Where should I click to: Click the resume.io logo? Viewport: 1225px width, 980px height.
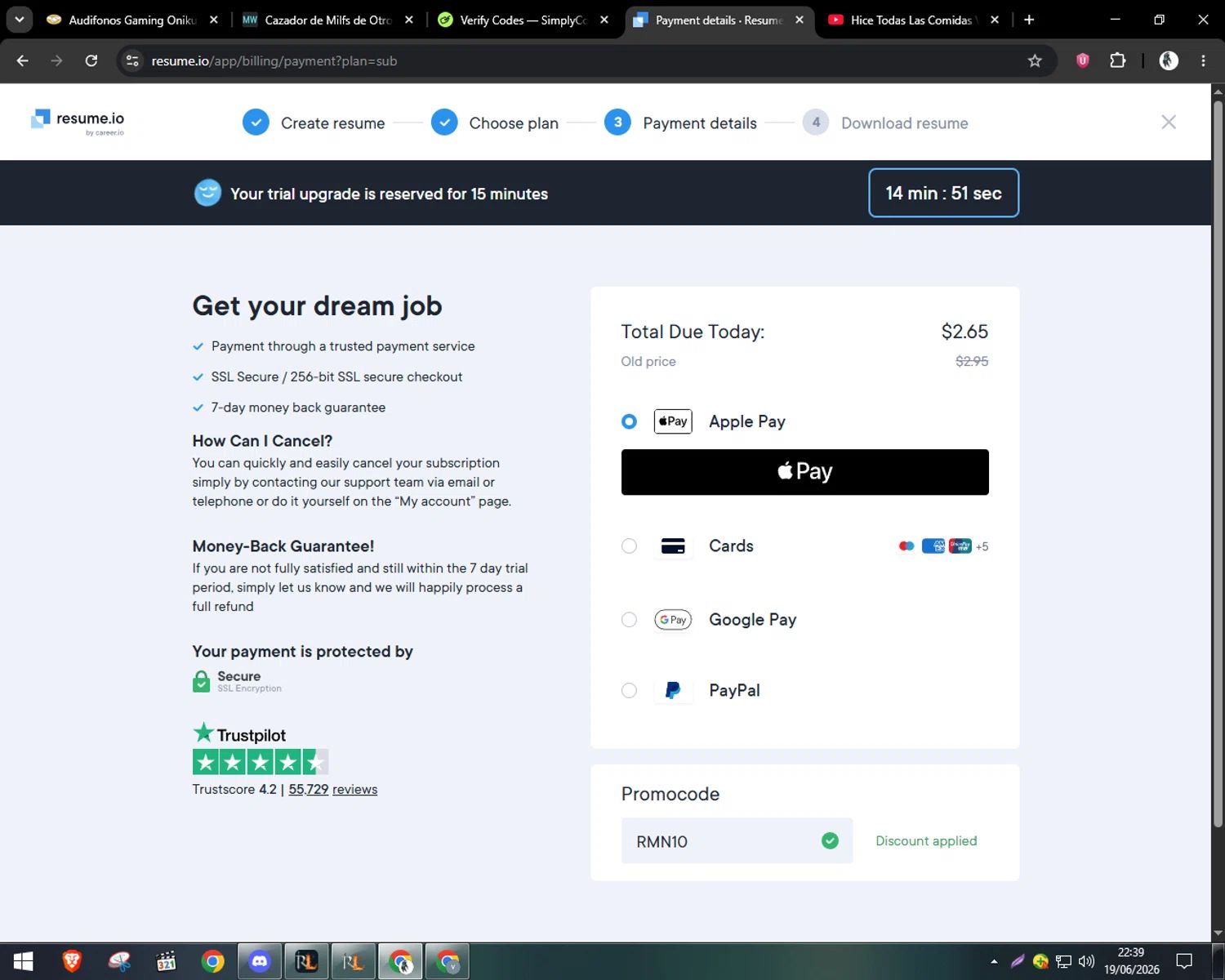click(x=78, y=122)
